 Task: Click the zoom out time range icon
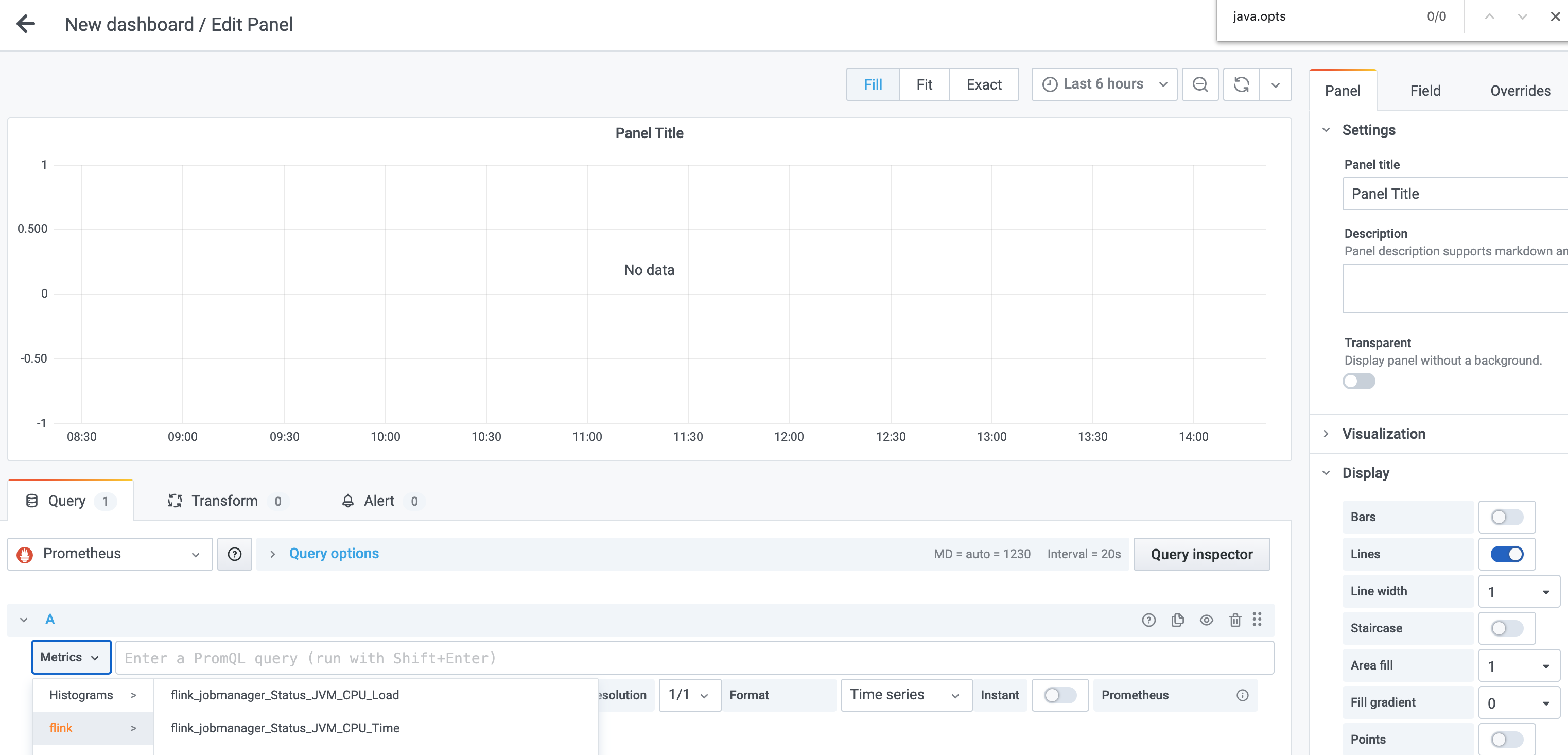(1200, 84)
